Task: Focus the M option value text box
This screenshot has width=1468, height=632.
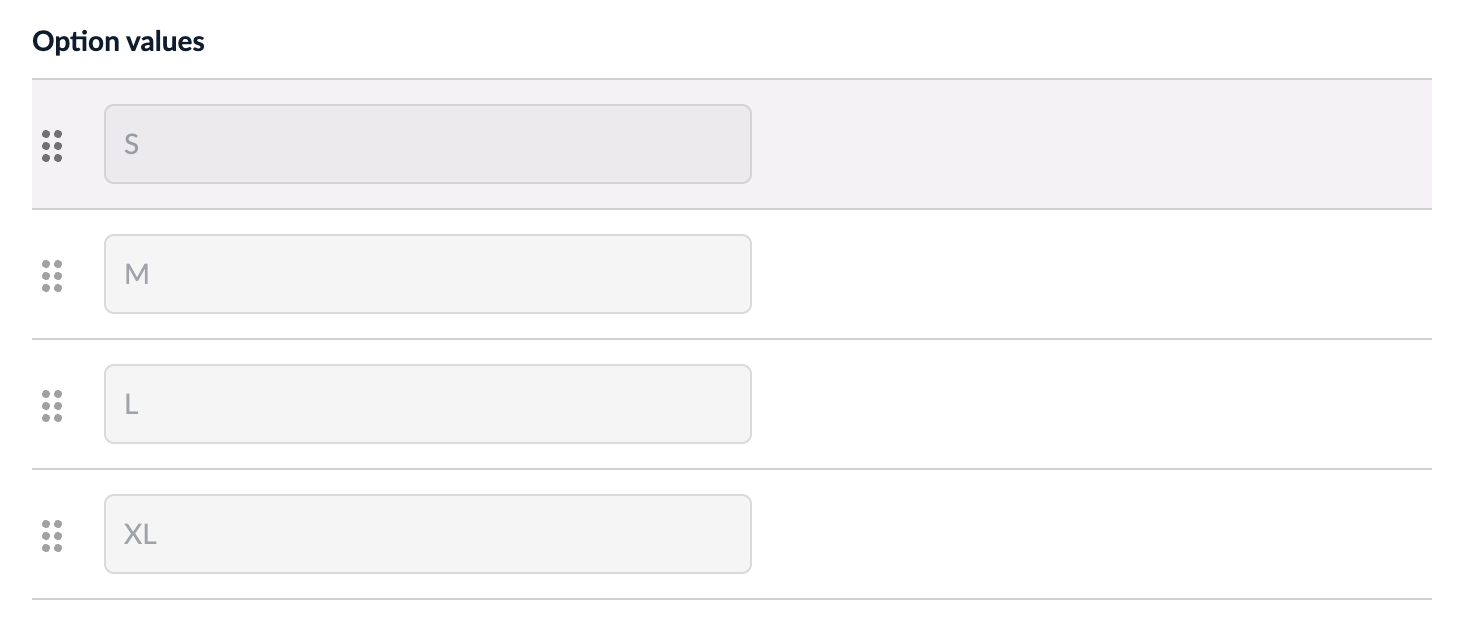Action: point(428,274)
